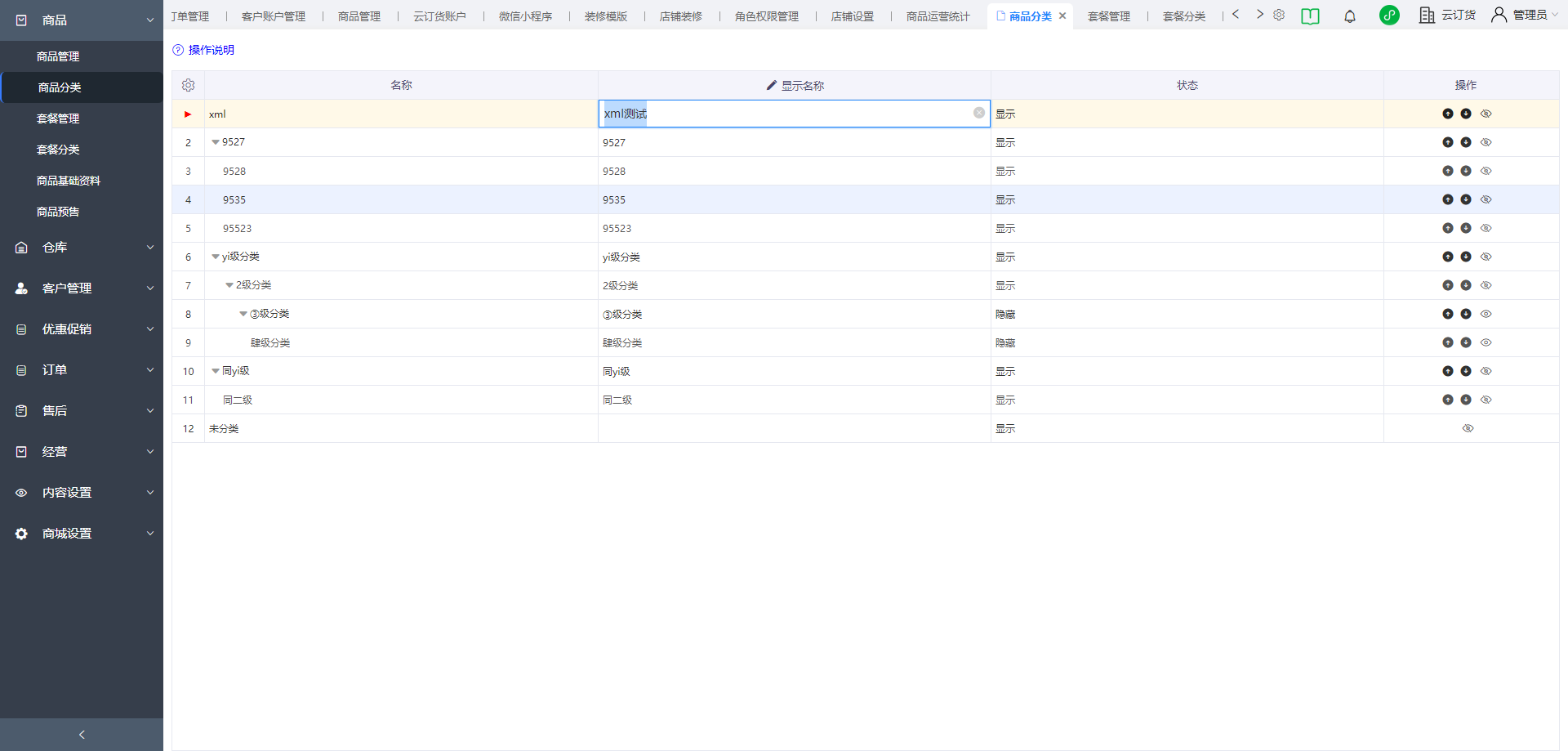Switch to the 套餐管理 tab
The image size is (1568, 751).
[1109, 16]
